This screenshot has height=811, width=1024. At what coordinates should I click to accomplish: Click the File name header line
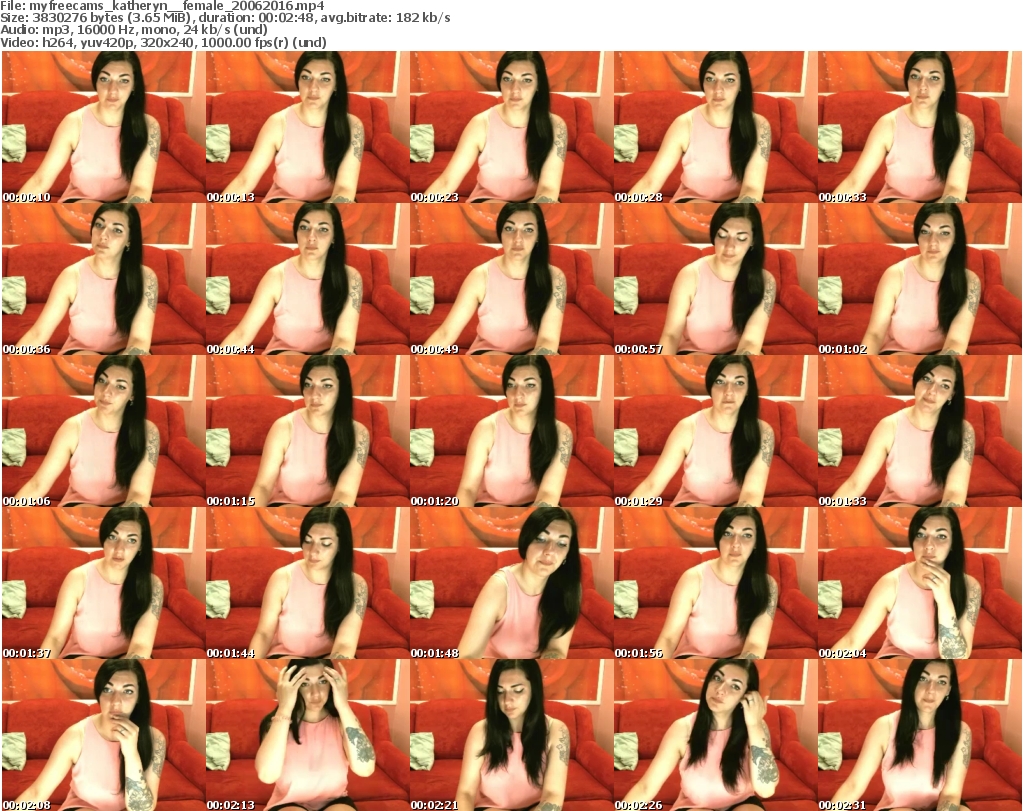(162, 6)
